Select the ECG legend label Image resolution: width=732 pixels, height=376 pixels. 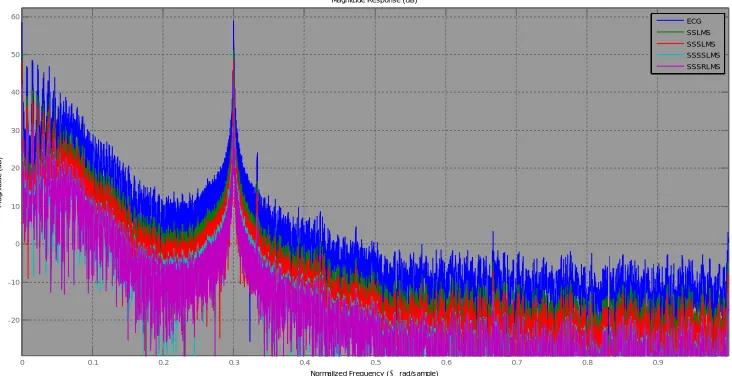(x=694, y=21)
